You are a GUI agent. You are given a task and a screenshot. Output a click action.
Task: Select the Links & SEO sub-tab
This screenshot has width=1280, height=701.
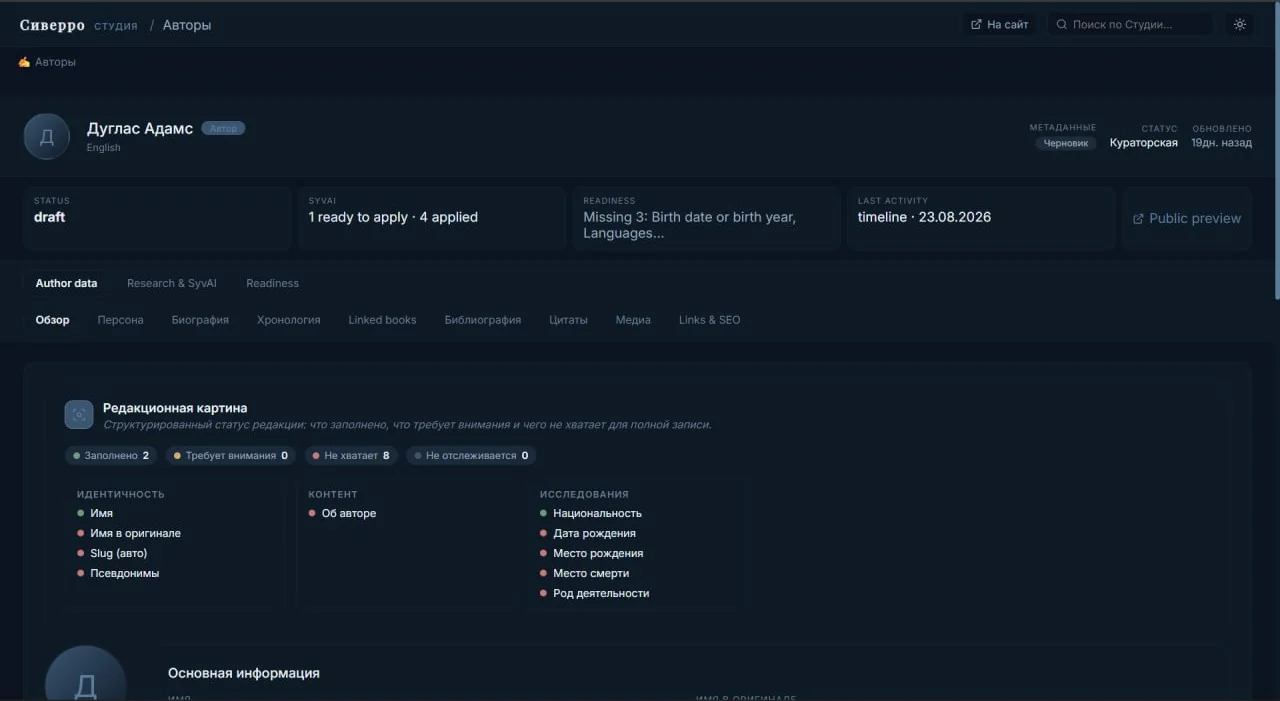tap(710, 320)
